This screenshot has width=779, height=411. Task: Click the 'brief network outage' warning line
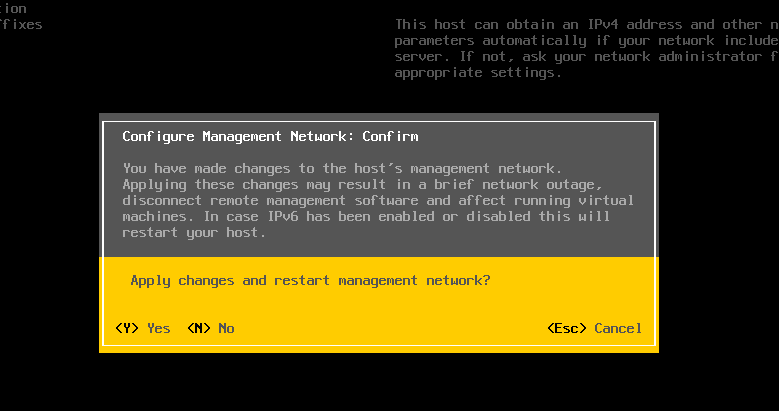click(360, 184)
